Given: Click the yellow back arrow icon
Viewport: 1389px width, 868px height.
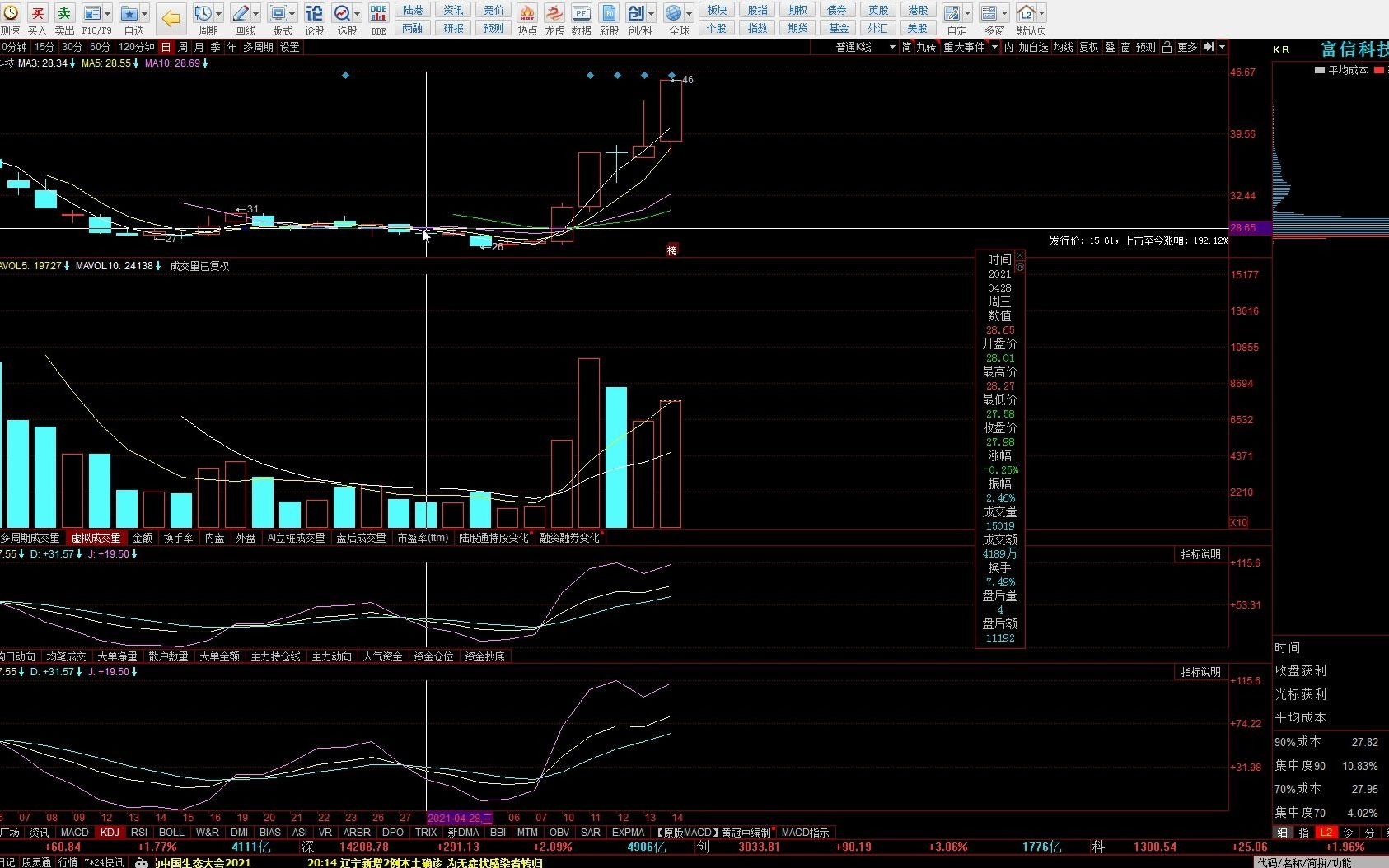Looking at the screenshot, I should (171, 18).
